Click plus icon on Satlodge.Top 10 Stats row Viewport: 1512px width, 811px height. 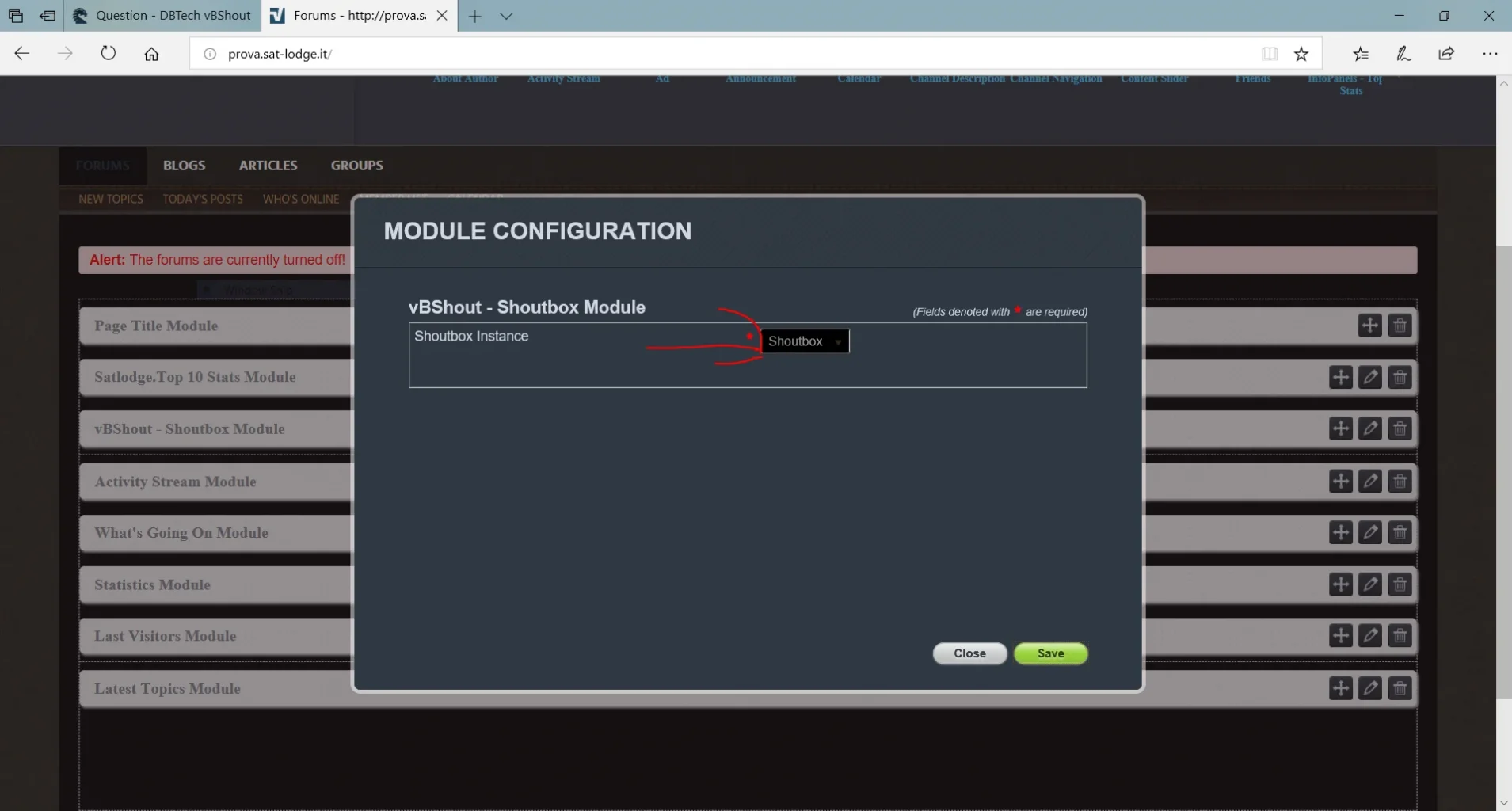(1340, 377)
